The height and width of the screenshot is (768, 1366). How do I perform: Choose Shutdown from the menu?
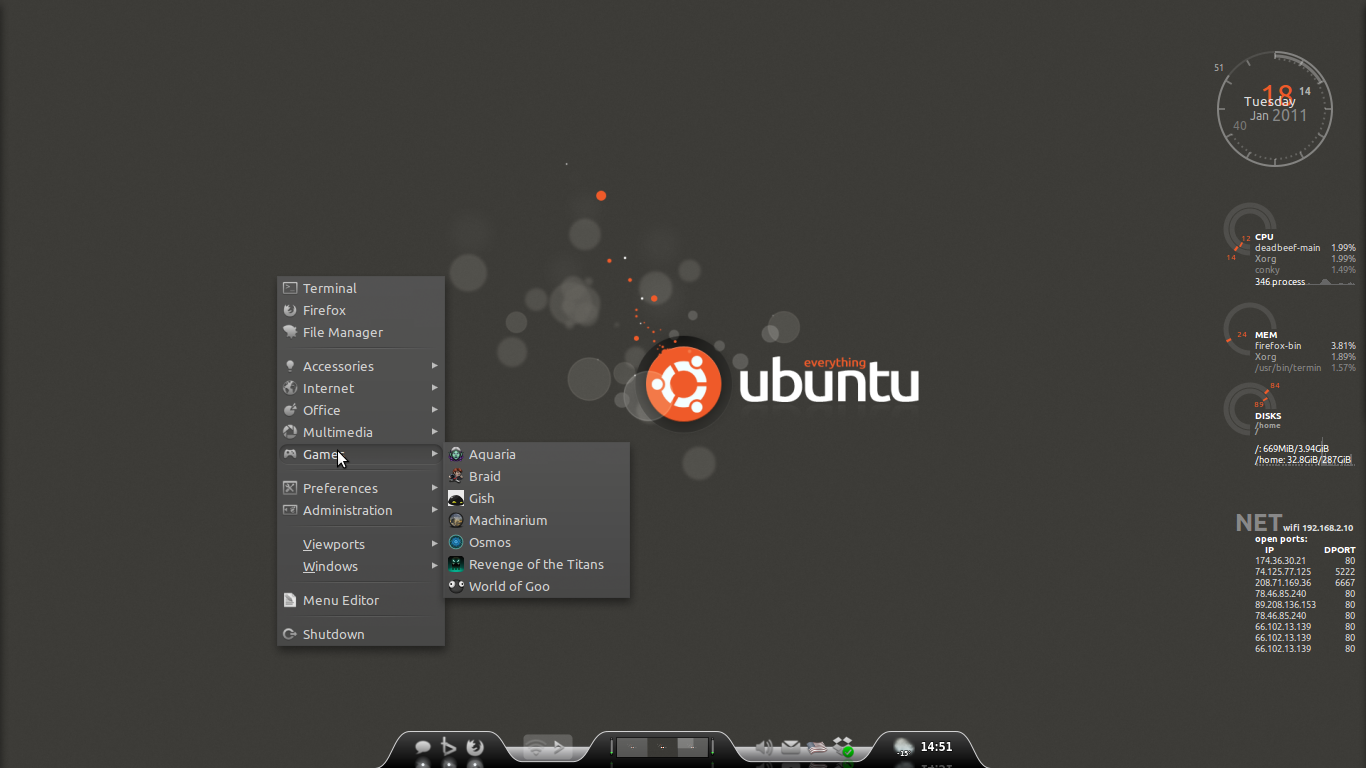pos(361,634)
